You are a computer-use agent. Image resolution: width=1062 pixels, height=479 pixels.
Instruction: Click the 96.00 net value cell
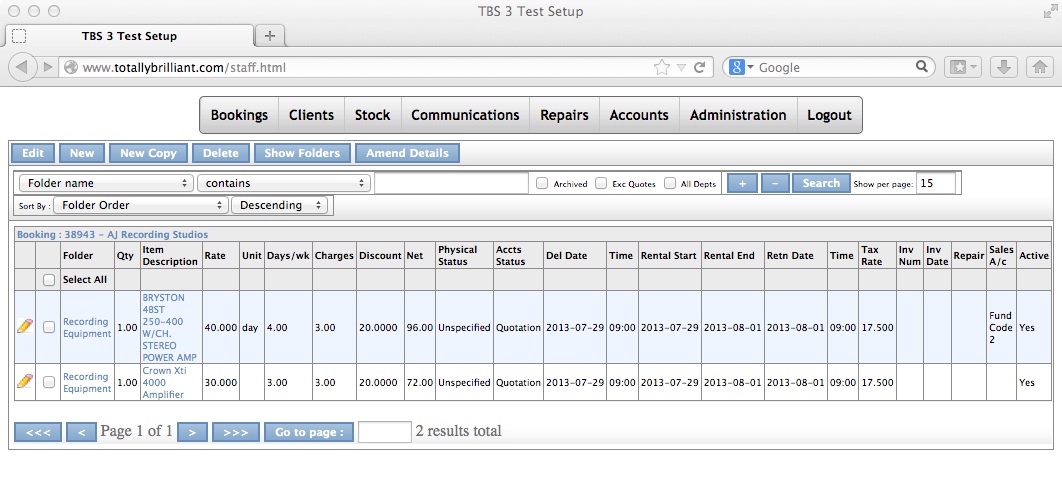tap(420, 327)
